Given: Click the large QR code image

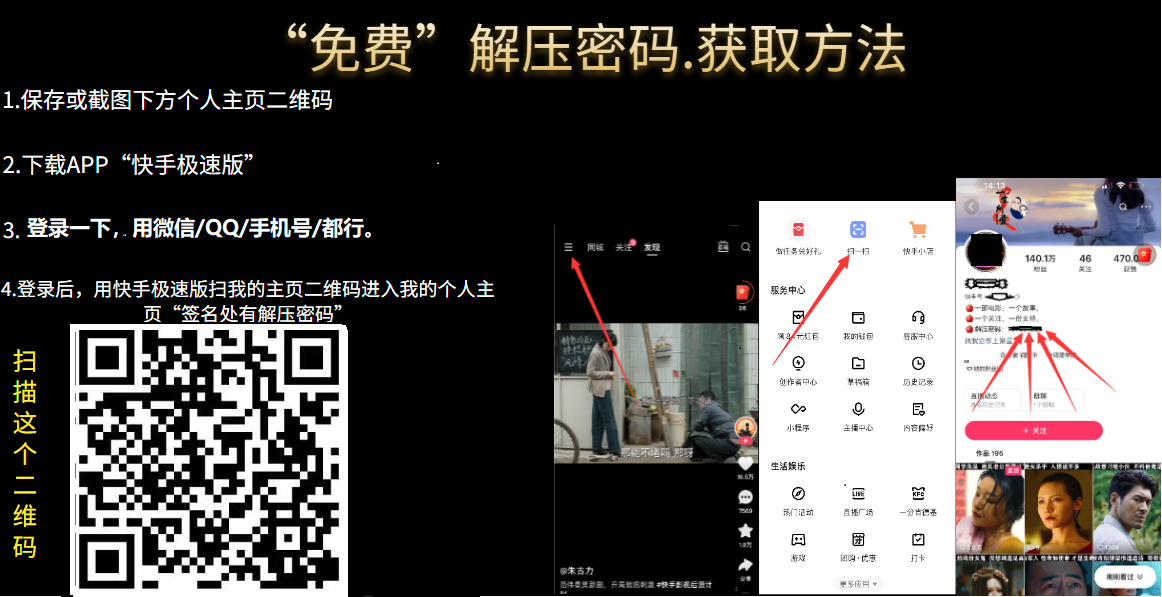Looking at the screenshot, I should click(x=209, y=459).
